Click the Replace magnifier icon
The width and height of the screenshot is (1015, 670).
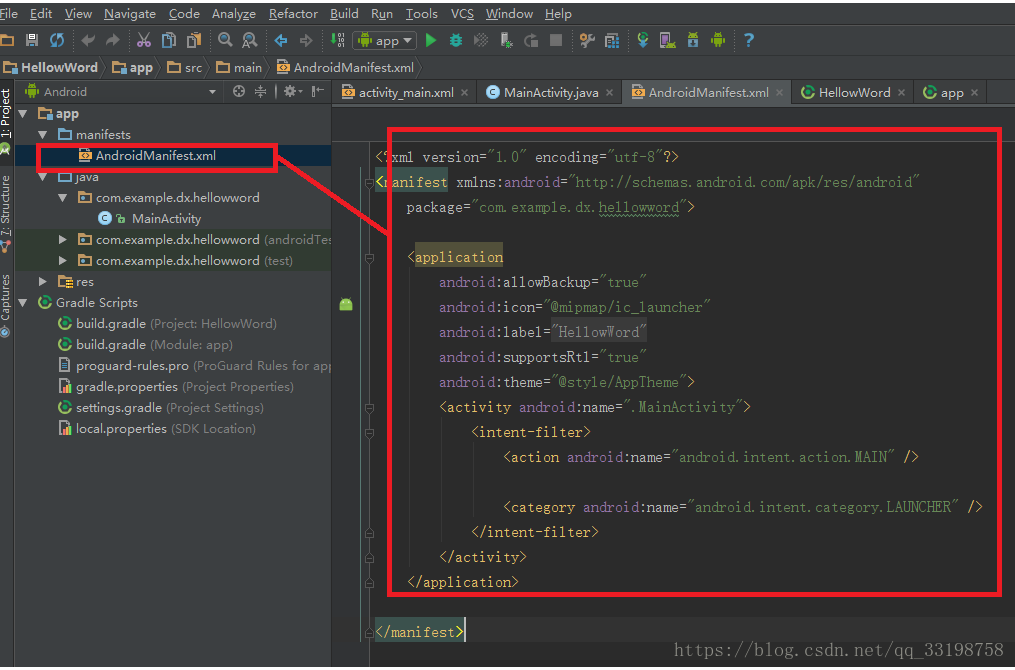click(x=249, y=40)
